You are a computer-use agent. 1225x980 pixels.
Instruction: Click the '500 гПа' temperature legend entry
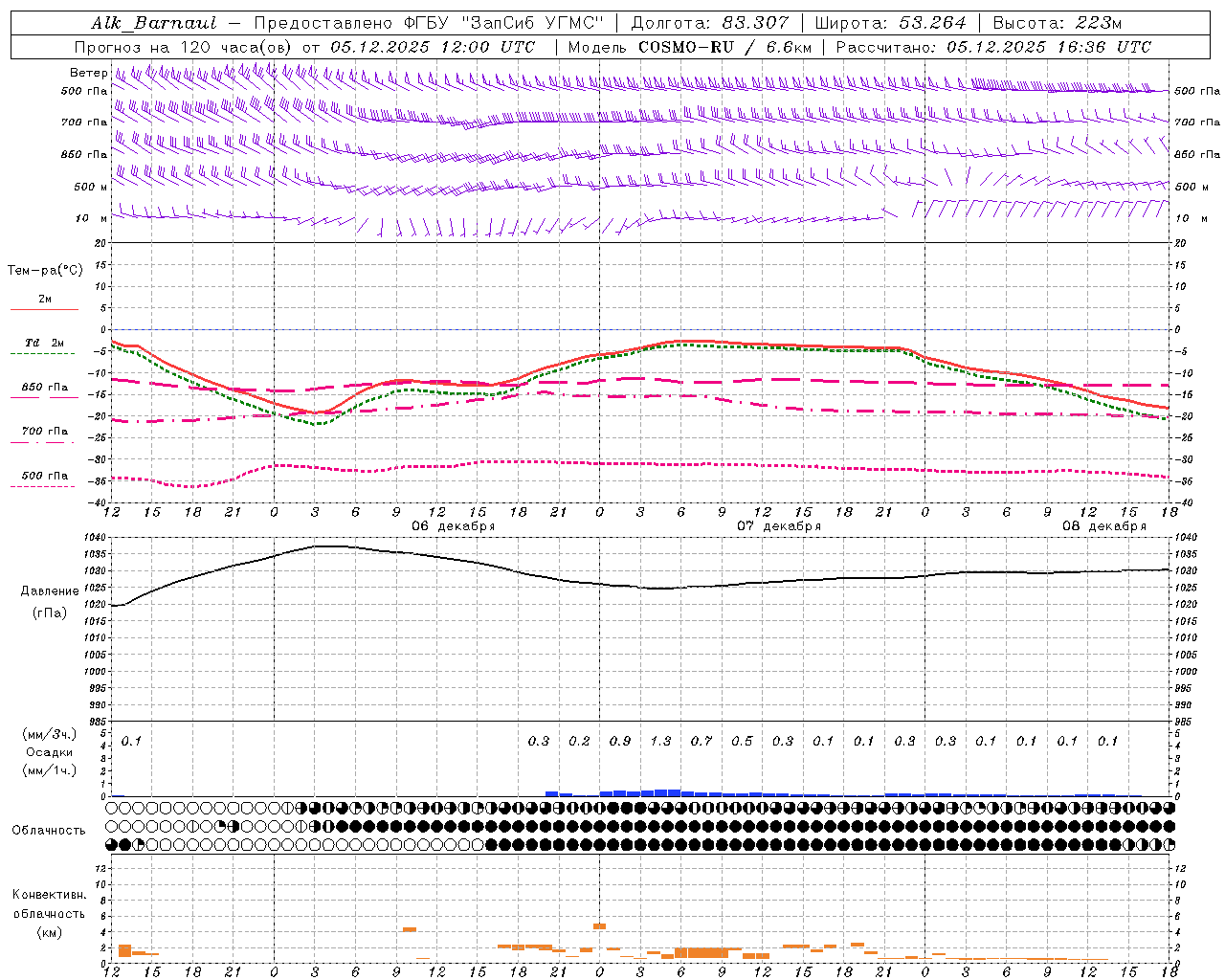pyautogui.click(x=45, y=476)
